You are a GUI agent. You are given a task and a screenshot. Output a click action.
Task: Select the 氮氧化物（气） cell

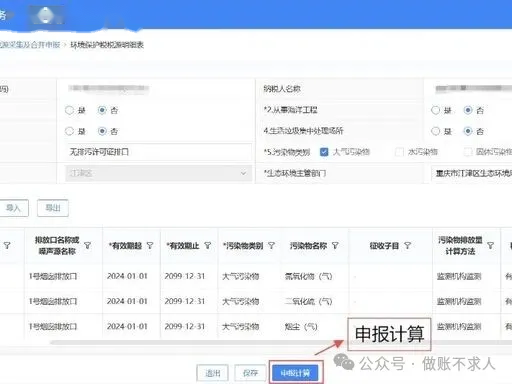point(308,276)
